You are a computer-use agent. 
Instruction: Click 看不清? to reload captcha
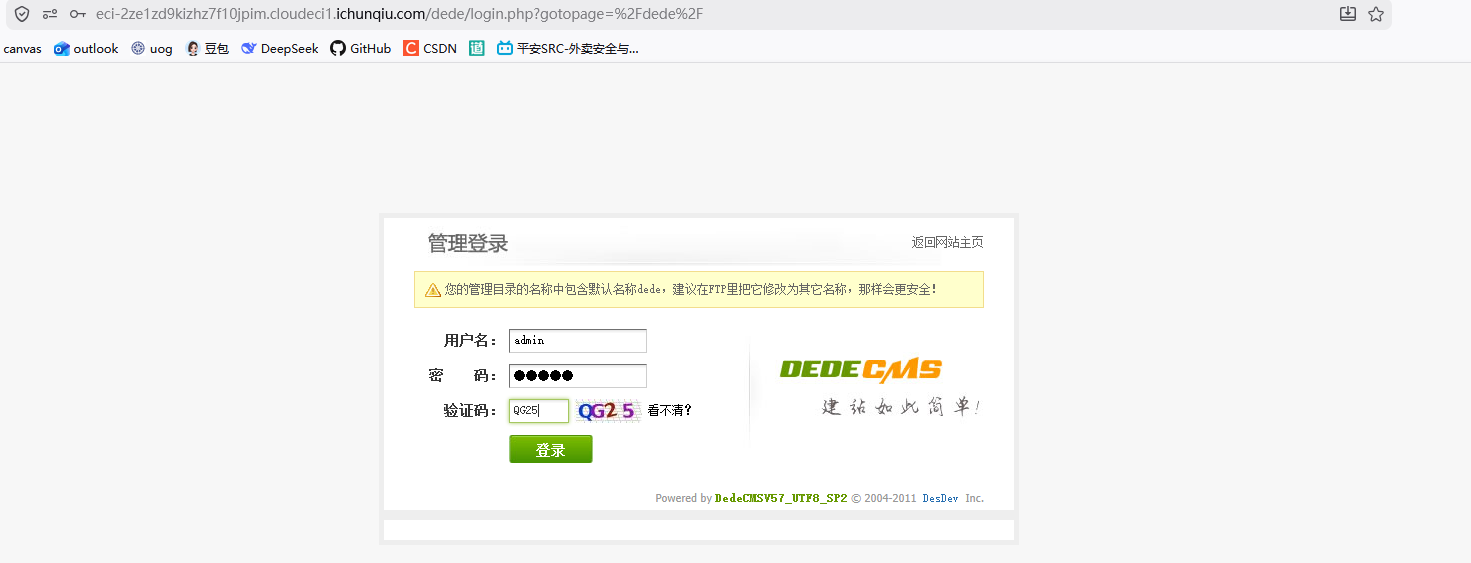(x=670, y=410)
